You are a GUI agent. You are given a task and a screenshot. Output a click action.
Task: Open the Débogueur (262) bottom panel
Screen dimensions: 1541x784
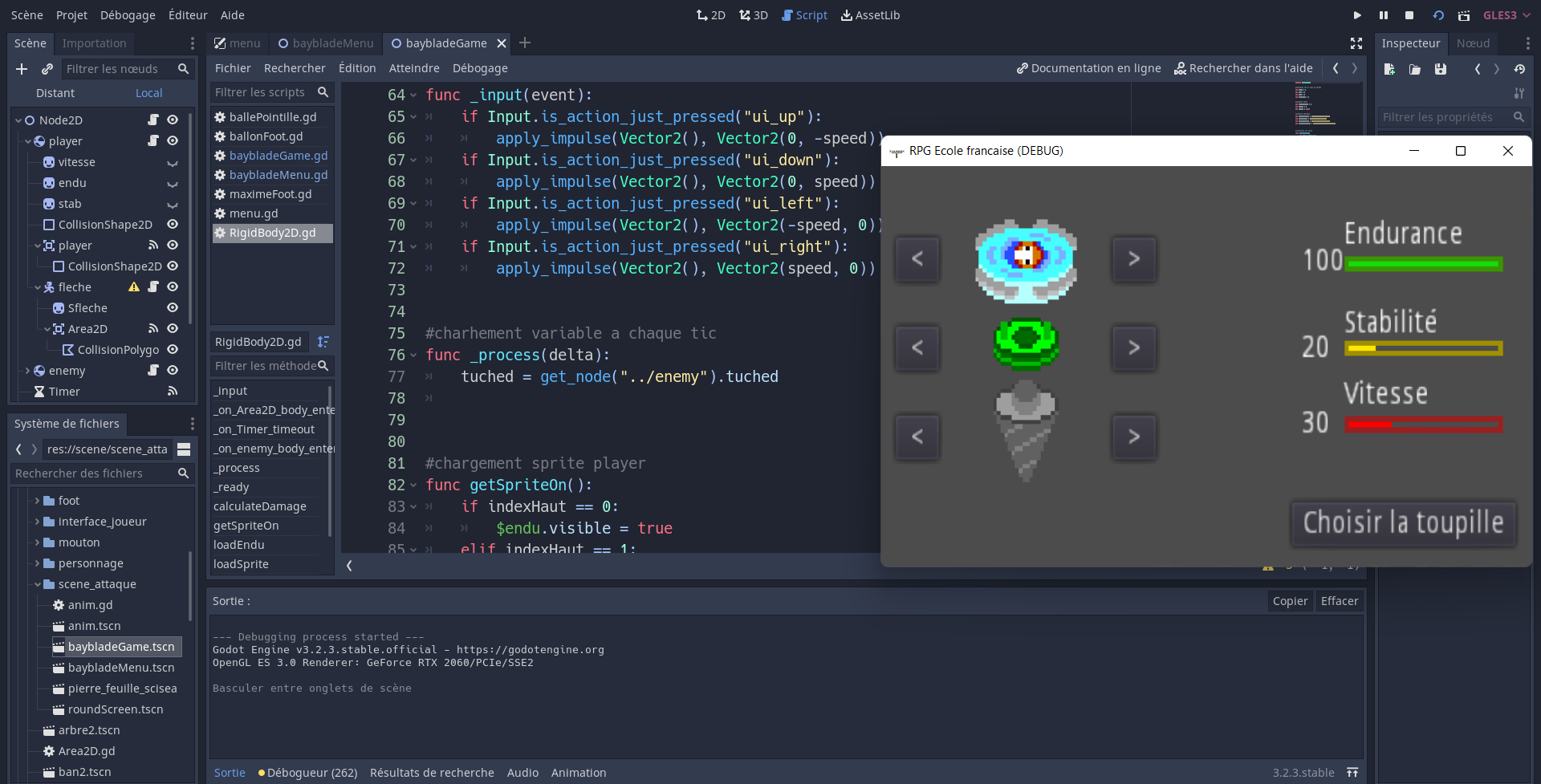307,773
